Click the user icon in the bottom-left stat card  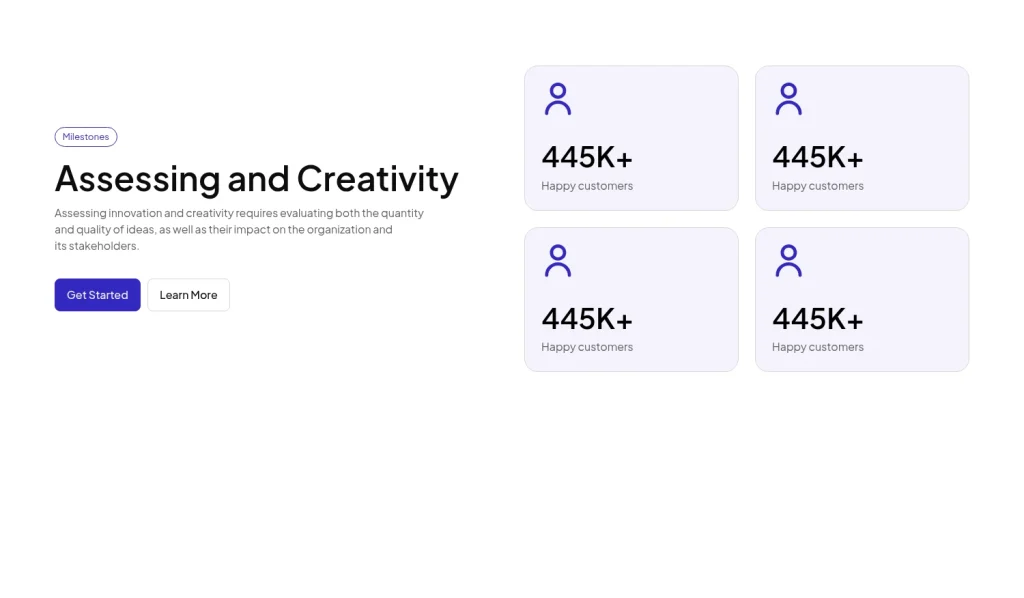tap(557, 260)
